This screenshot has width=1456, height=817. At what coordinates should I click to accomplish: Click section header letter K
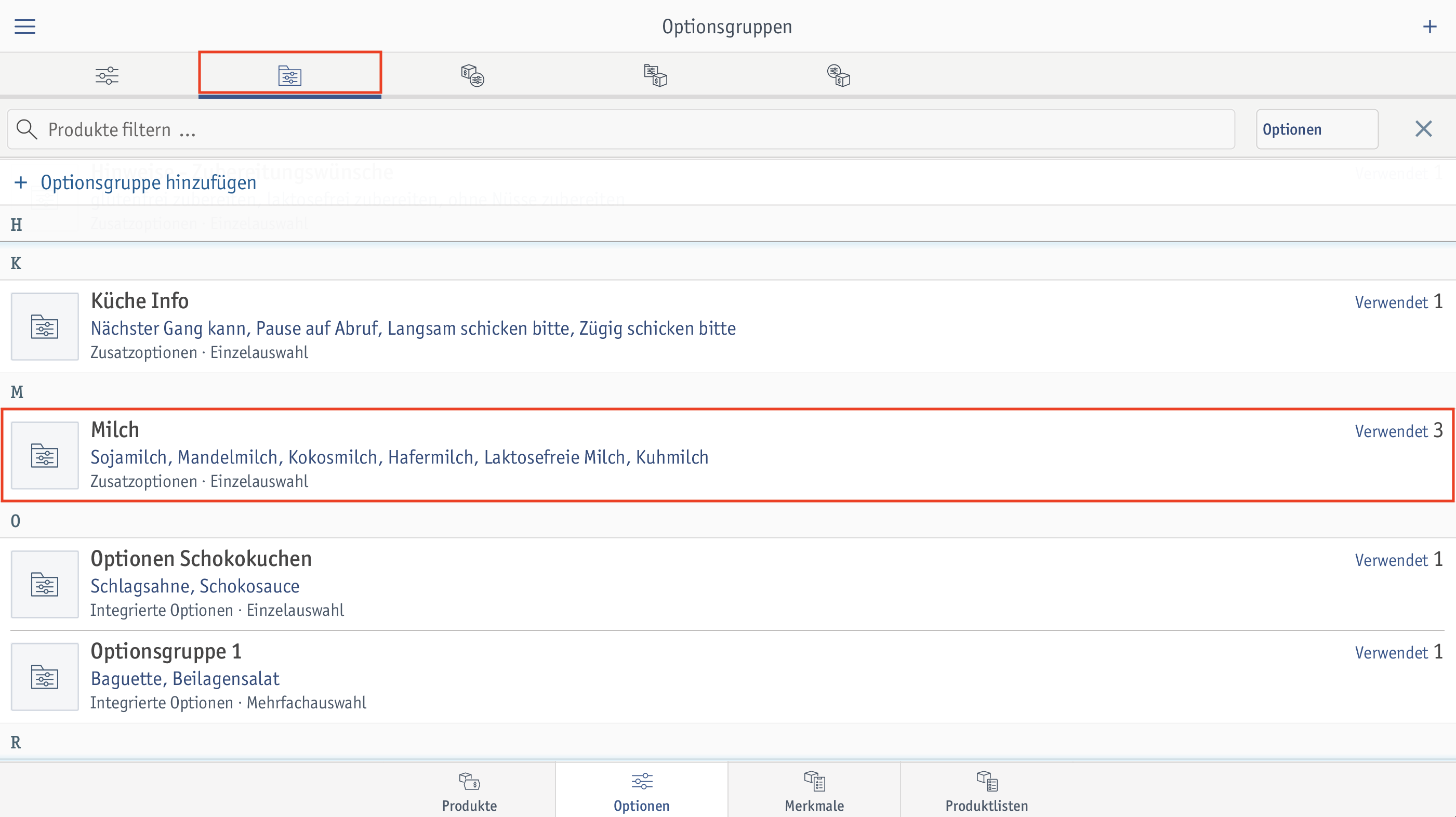tap(16, 263)
